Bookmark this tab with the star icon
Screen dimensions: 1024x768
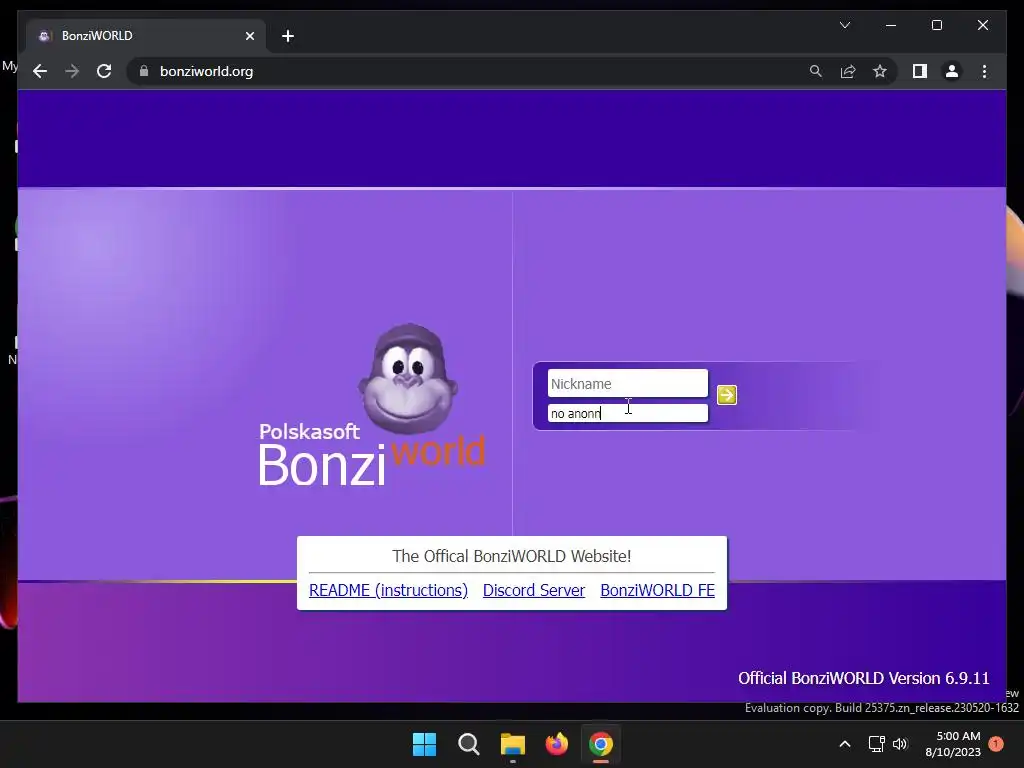coord(880,71)
